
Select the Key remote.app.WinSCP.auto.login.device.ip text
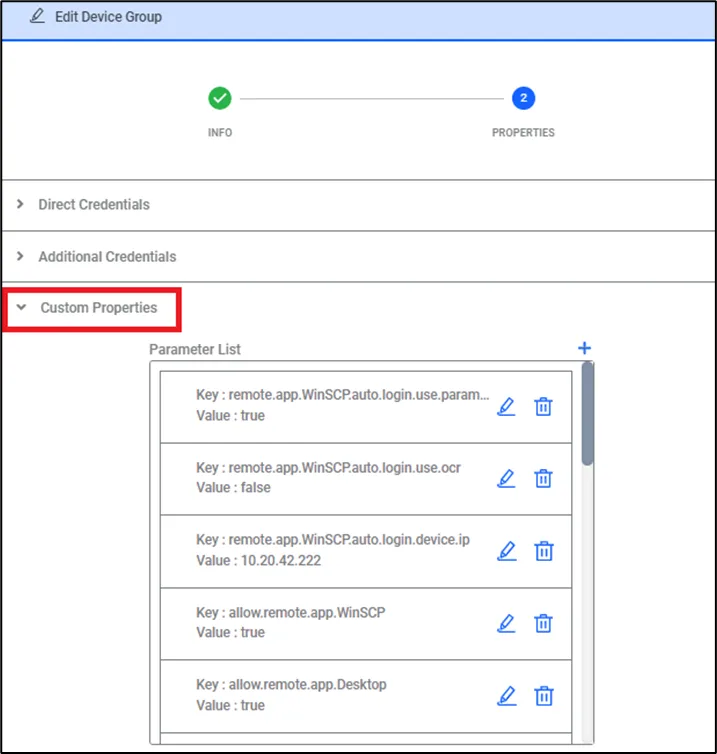(x=333, y=540)
